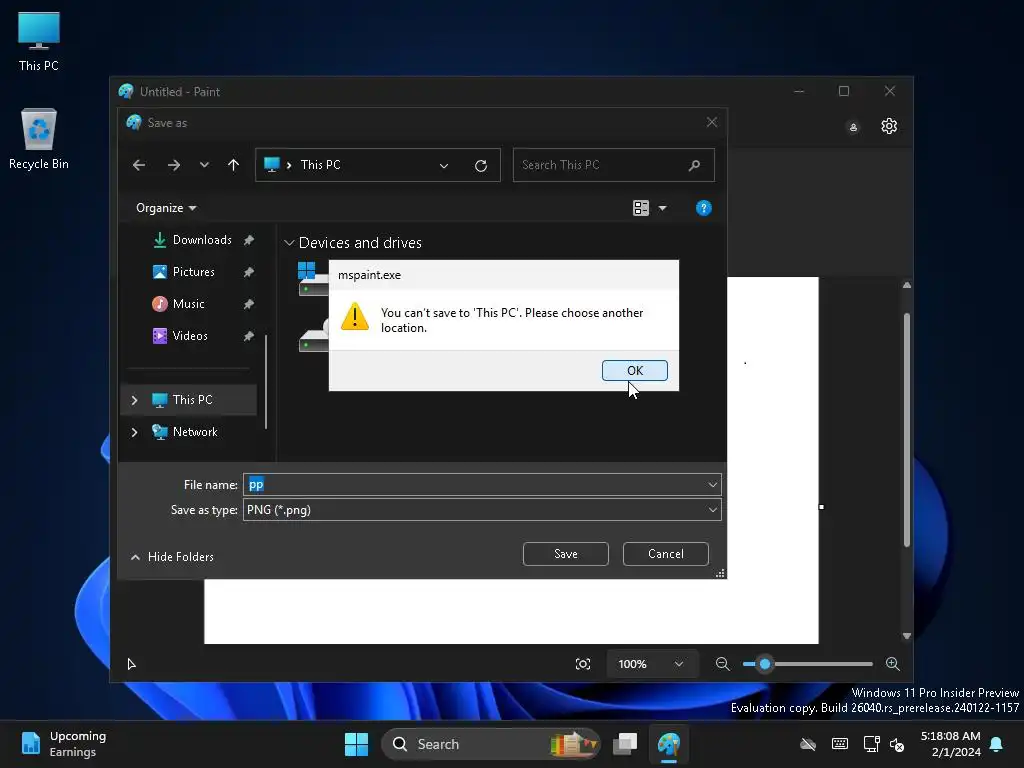
Task: Expand the This PC tree node
Action: click(x=135, y=400)
